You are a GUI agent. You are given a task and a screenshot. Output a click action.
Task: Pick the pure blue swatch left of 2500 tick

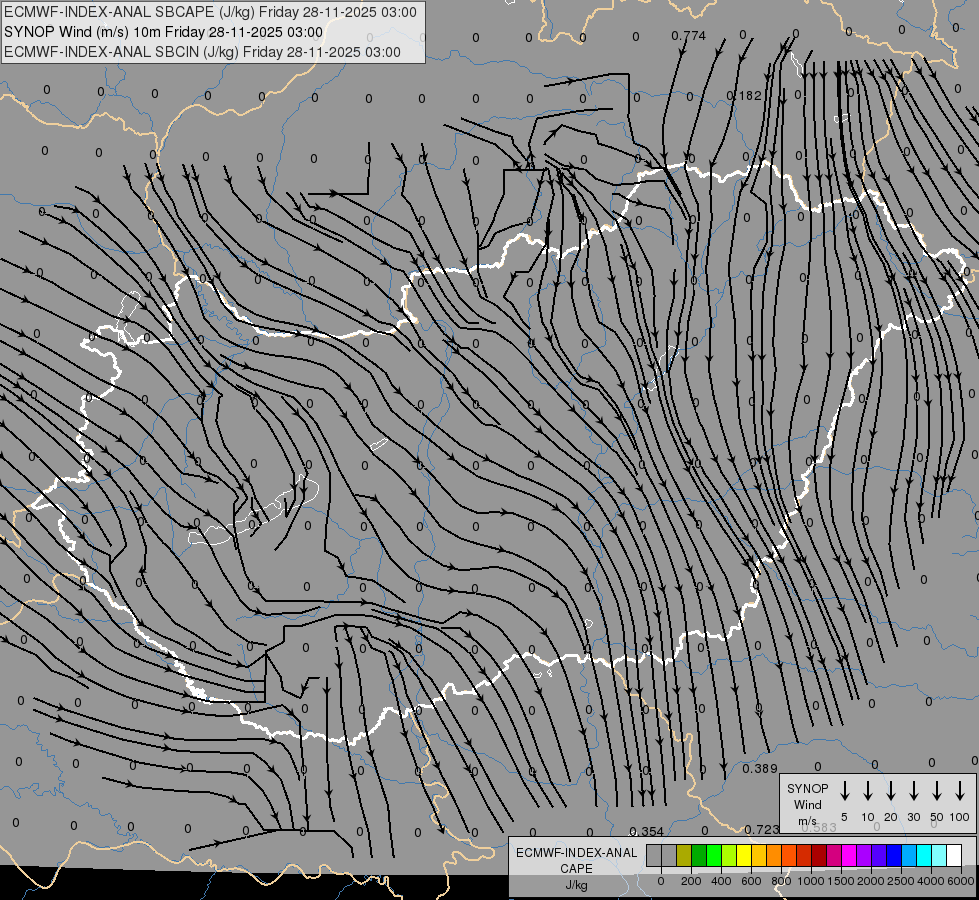point(893,855)
